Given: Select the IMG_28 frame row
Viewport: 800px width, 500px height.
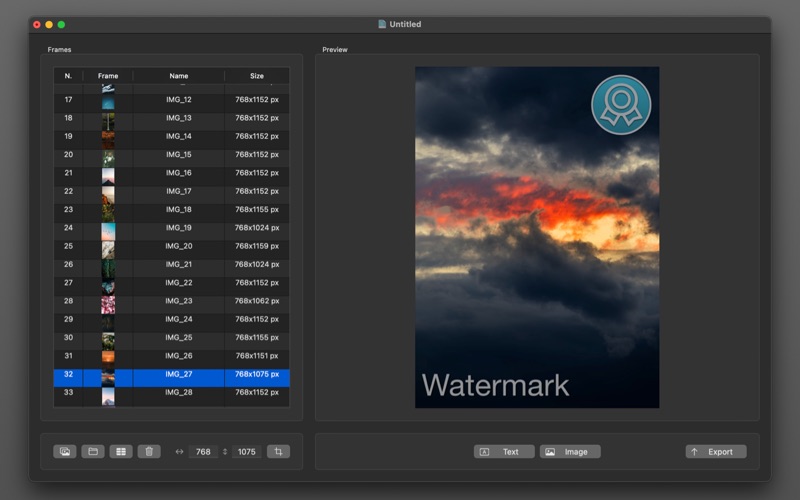Looking at the screenshot, I should click(x=178, y=393).
